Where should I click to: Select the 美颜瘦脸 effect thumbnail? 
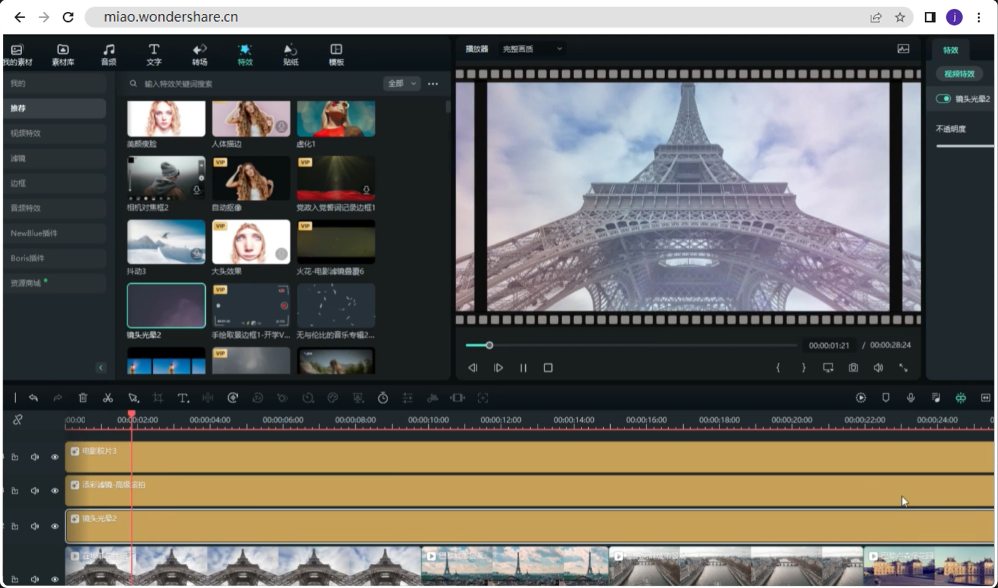(166, 118)
